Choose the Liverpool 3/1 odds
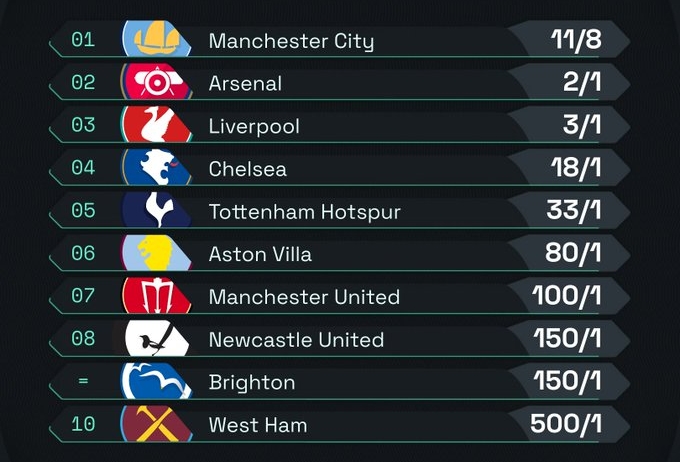The width and height of the screenshot is (680, 462). click(x=582, y=125)
